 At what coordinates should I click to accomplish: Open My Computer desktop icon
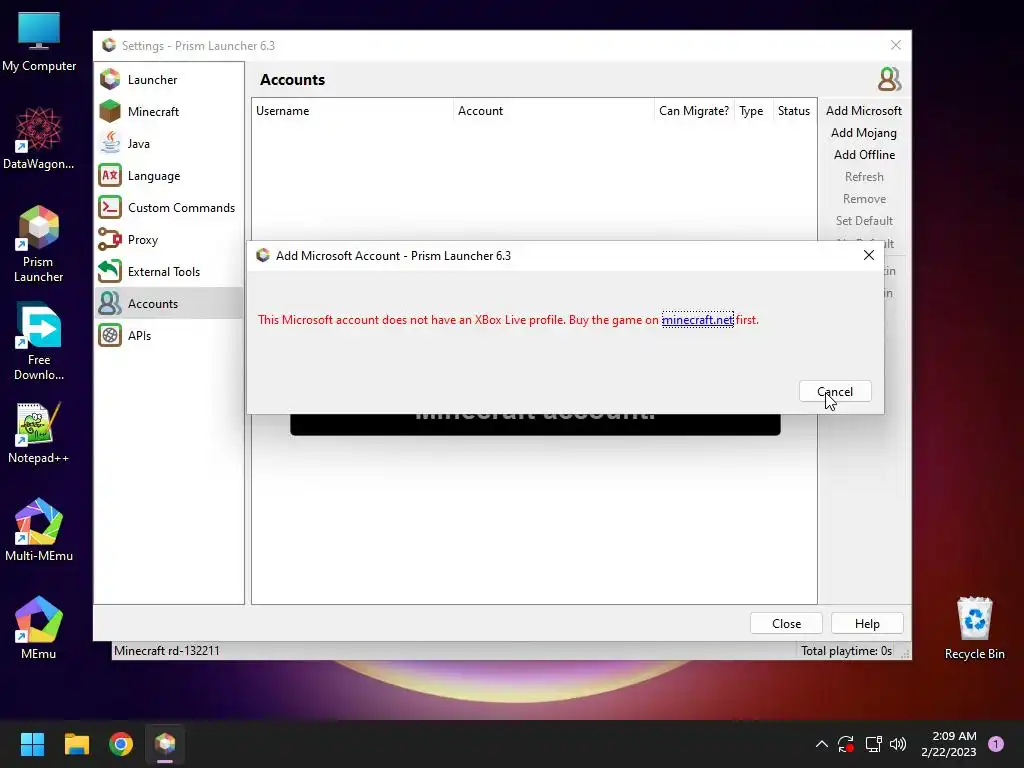(x=39, y=42)
